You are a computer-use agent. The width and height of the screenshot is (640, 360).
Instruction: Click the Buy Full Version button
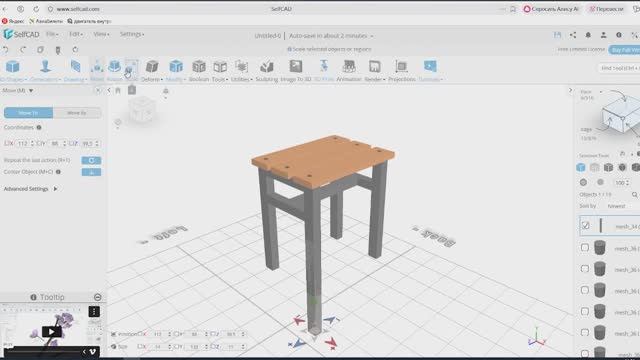[624, 49]
